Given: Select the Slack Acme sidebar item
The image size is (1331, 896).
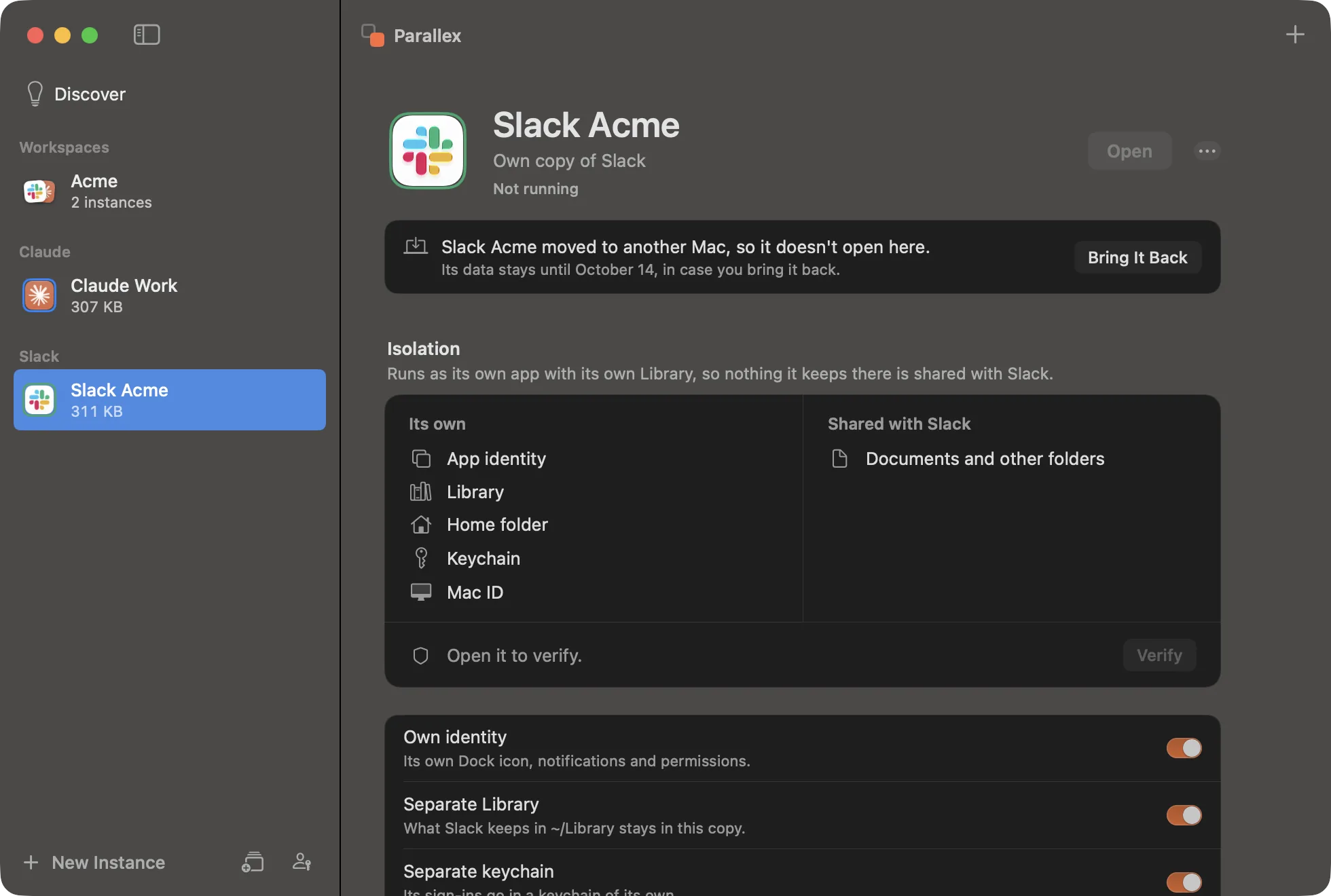Looking at the screenshot, I should tap(170, 400).
